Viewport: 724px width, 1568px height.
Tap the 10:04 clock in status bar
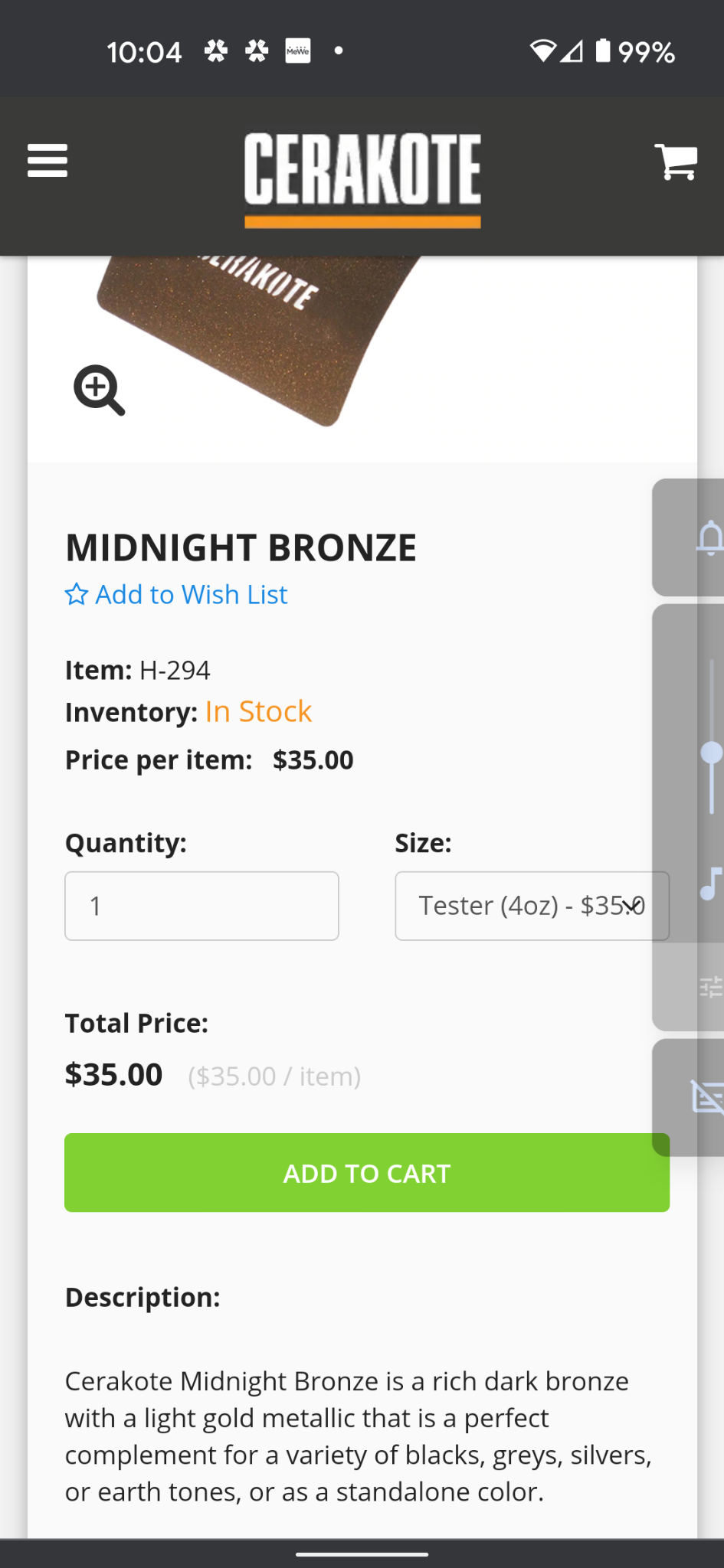click(144, 52)
